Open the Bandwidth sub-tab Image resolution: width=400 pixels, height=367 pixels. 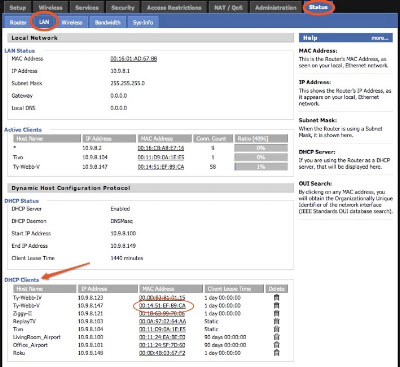point(107,22)
